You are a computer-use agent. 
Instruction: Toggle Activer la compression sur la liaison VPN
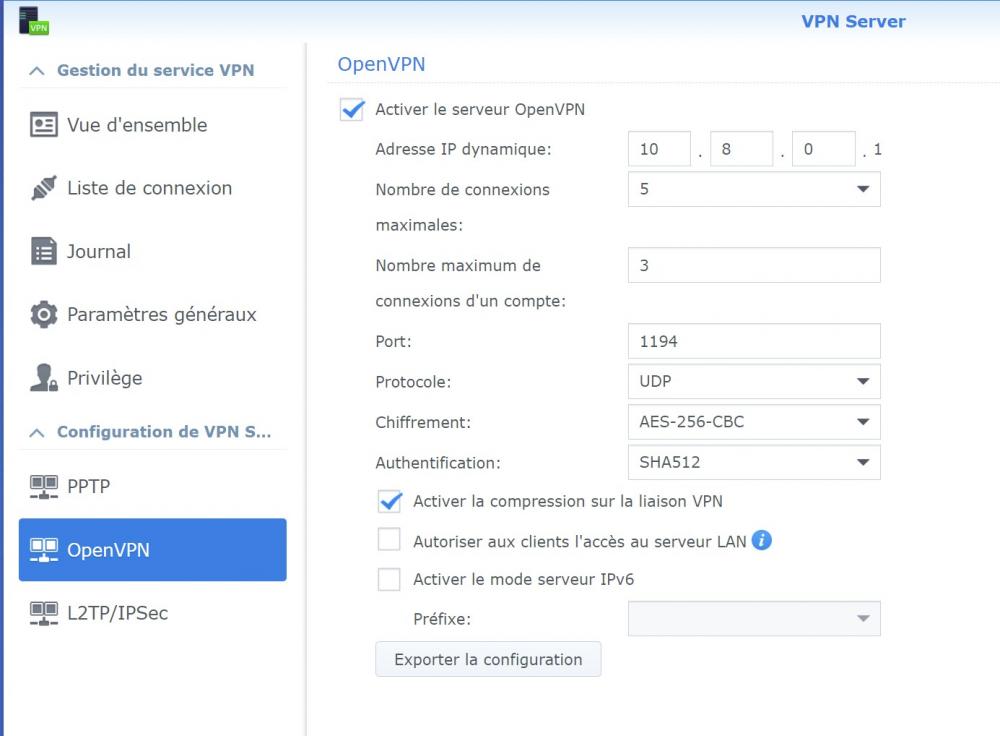tap(390, 501)
